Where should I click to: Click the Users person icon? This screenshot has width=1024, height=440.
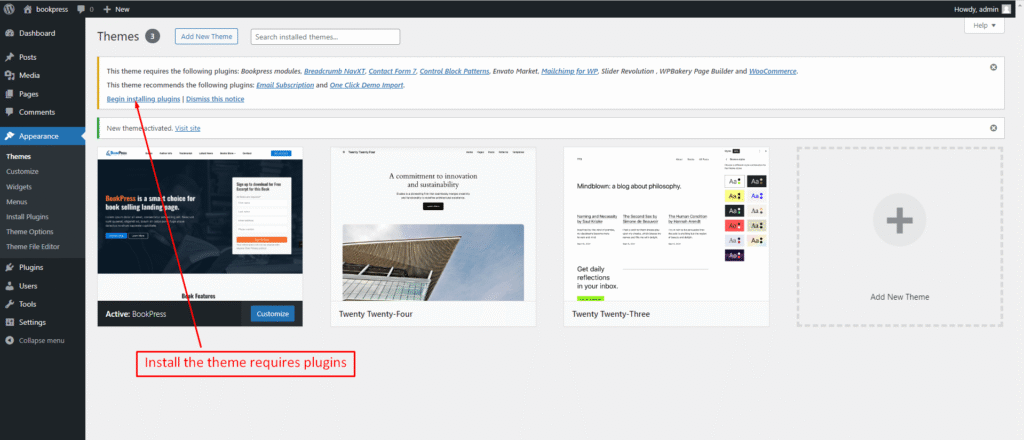tap(10, 286)
